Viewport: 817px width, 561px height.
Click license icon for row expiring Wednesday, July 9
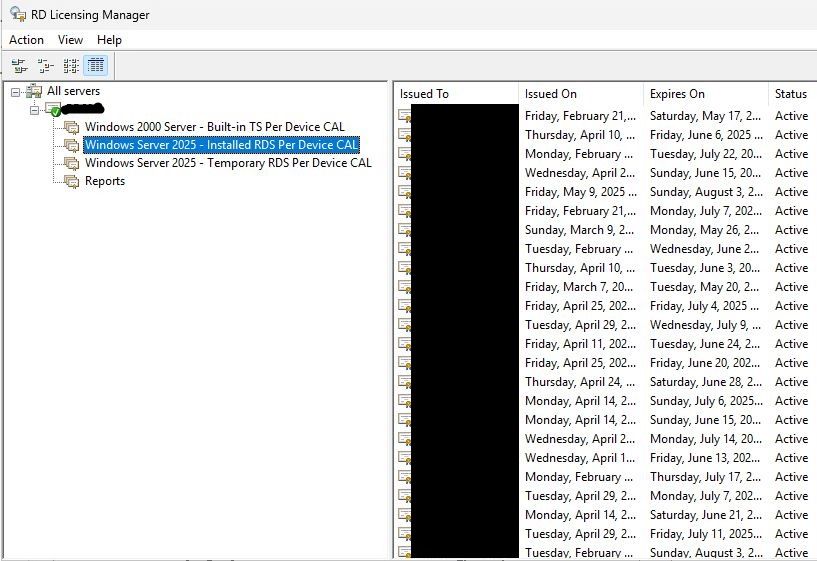404,325
